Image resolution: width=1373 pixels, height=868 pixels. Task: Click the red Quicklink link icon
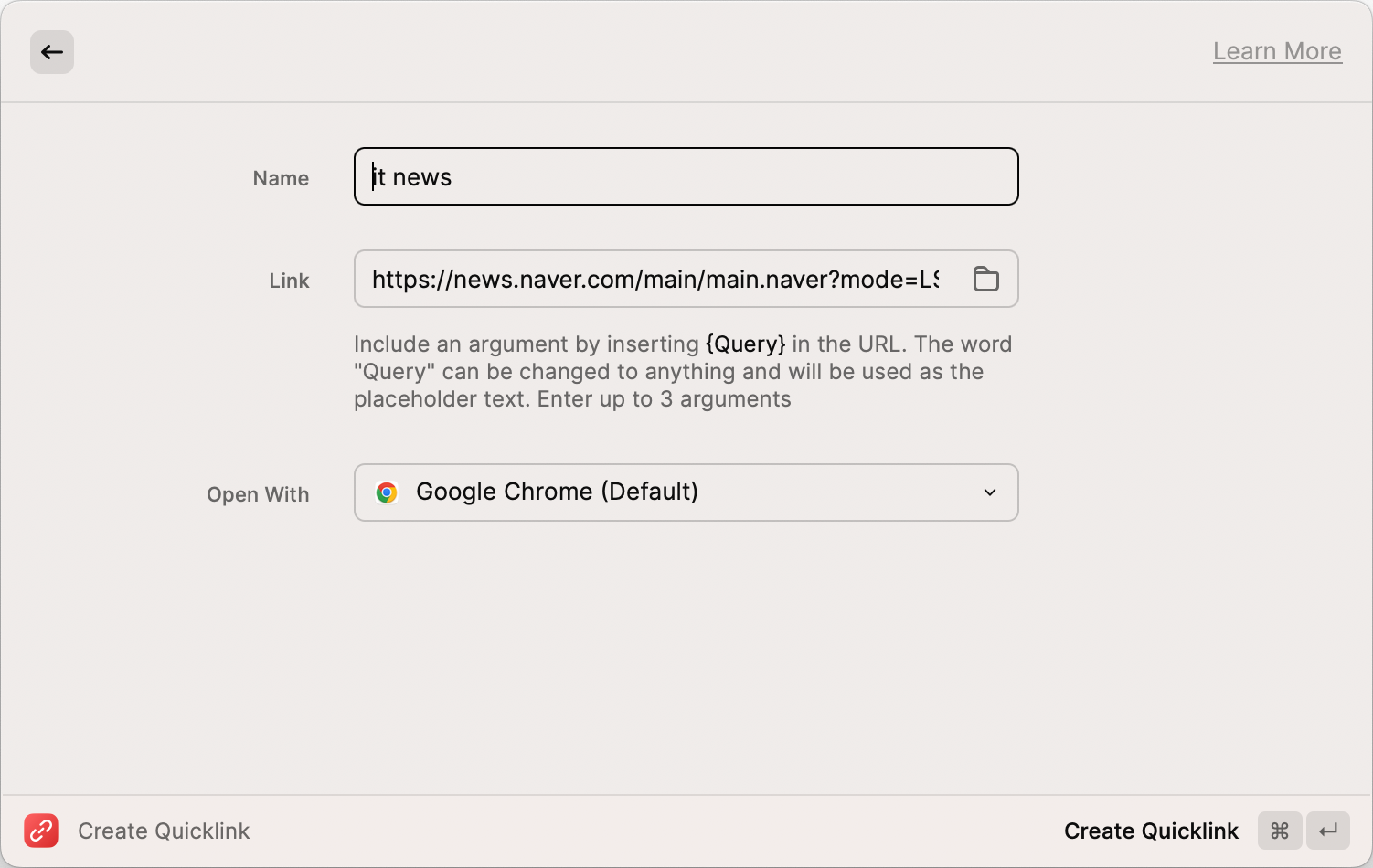pyautogui.click(x=41, y=831)
